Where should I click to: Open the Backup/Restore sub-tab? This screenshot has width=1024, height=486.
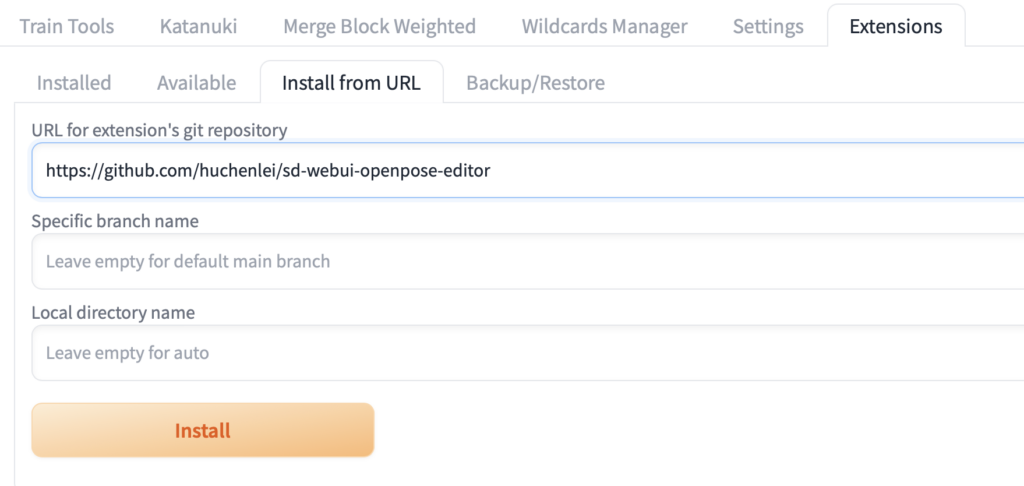coord(535,83)
